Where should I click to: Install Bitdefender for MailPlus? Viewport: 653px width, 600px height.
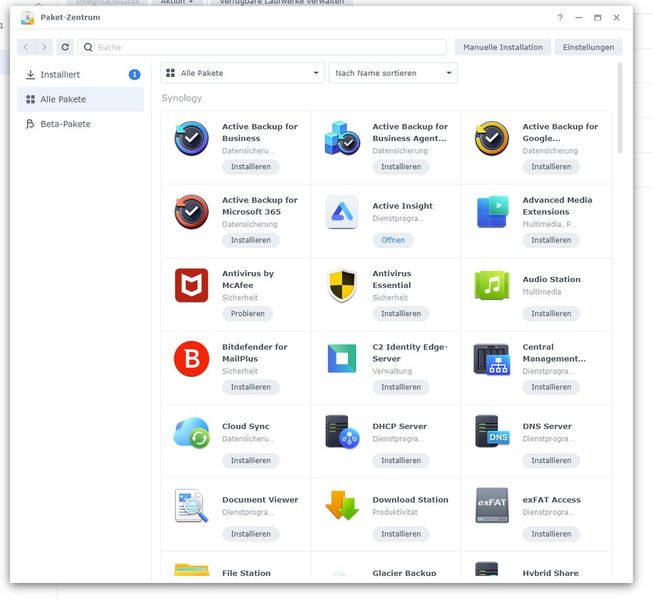[251, 387]
